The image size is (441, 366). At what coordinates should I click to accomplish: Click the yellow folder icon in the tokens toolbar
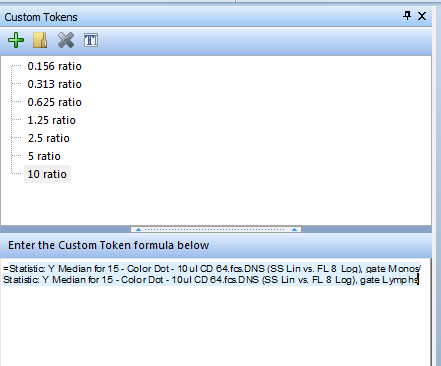pos(40,40)
